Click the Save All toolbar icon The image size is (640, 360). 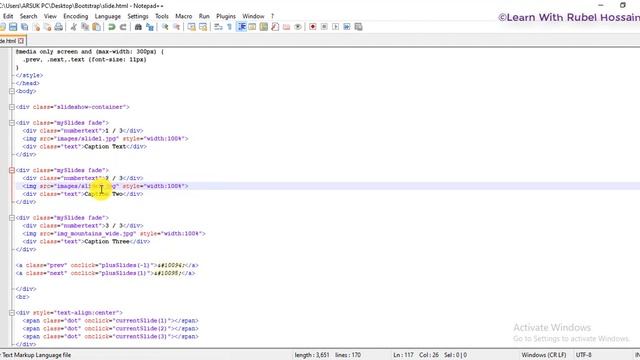tap(24, 27)
